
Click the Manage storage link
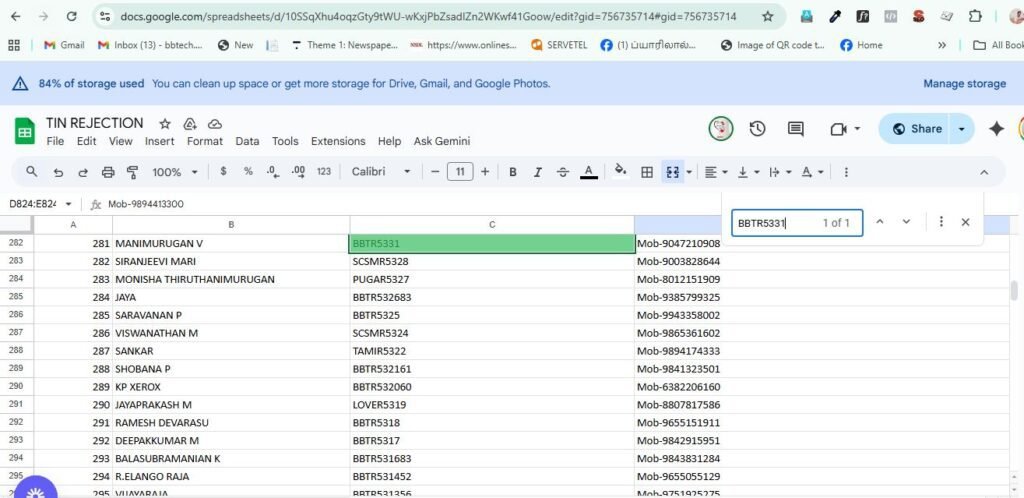[964, 84]
